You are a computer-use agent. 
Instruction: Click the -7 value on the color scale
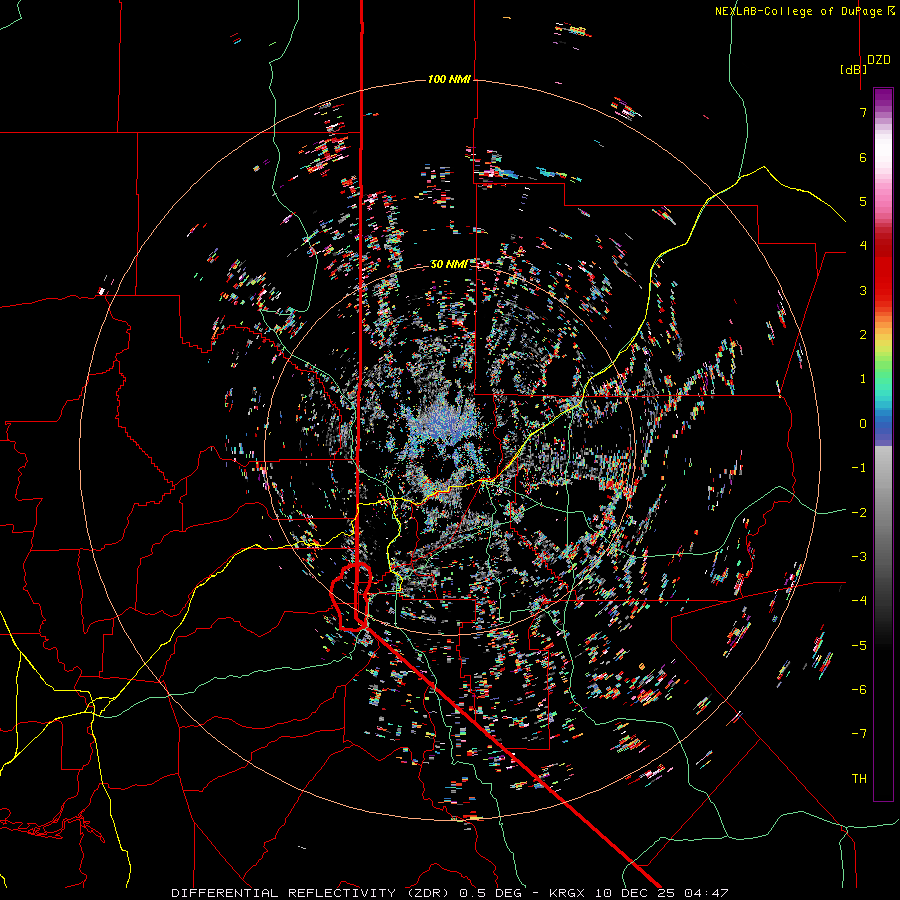[859, 734]
